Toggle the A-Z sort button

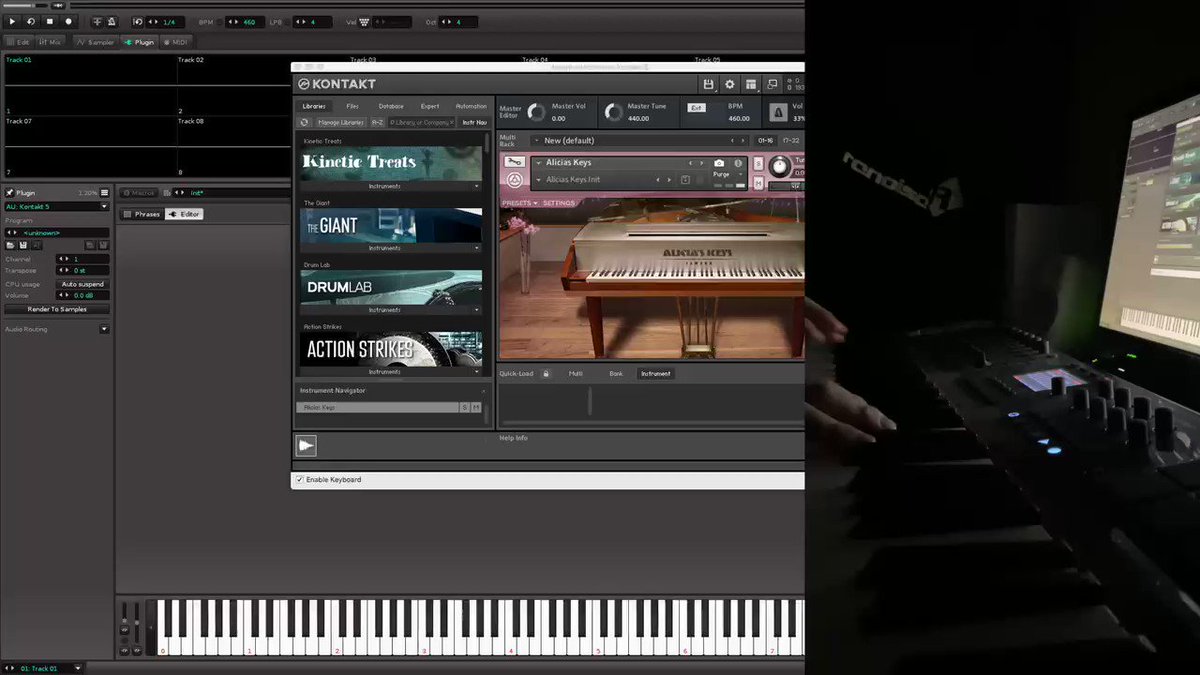377,122
